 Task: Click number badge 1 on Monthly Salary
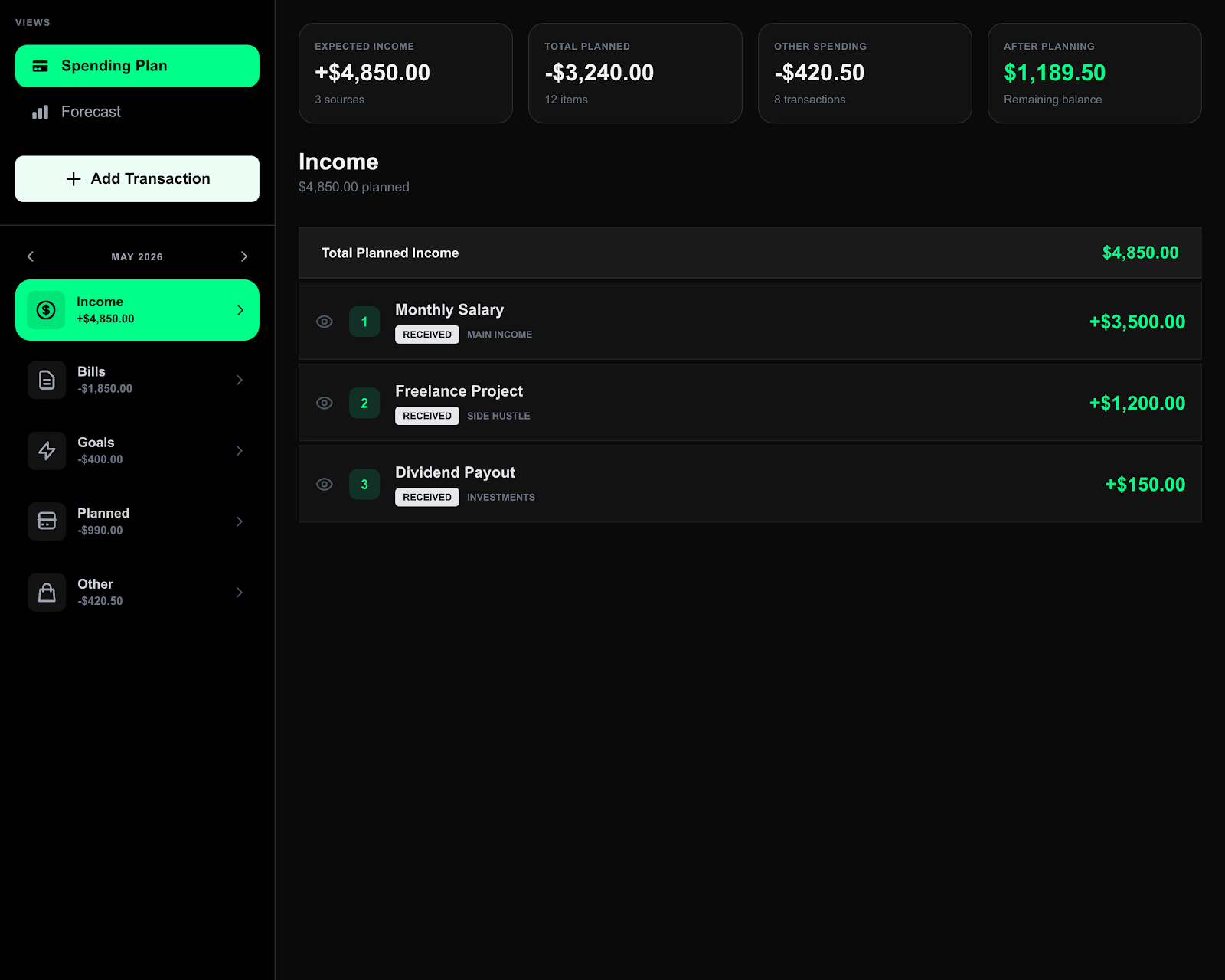(364, 322)
